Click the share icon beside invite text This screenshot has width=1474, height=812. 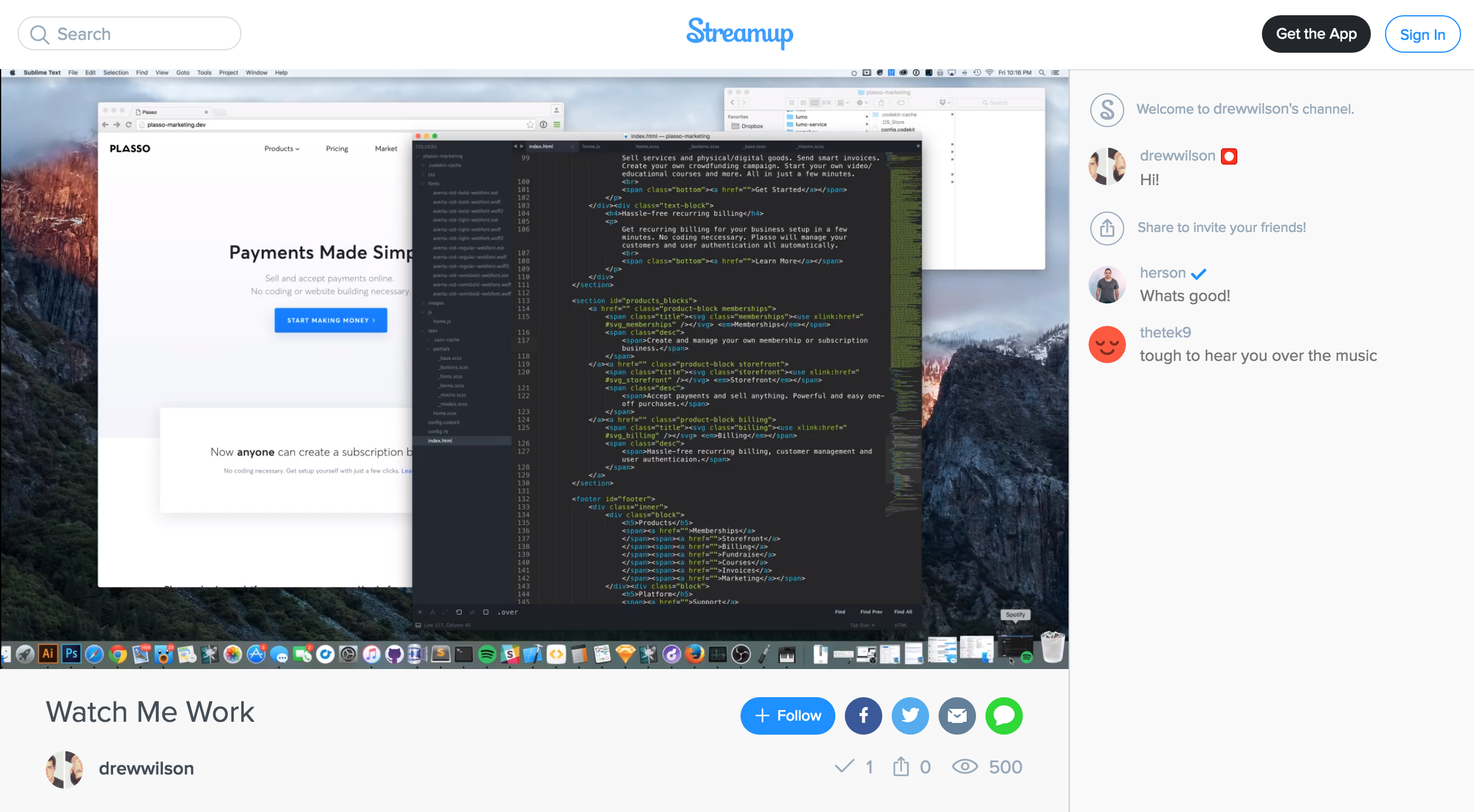(x=1107, y=228)
